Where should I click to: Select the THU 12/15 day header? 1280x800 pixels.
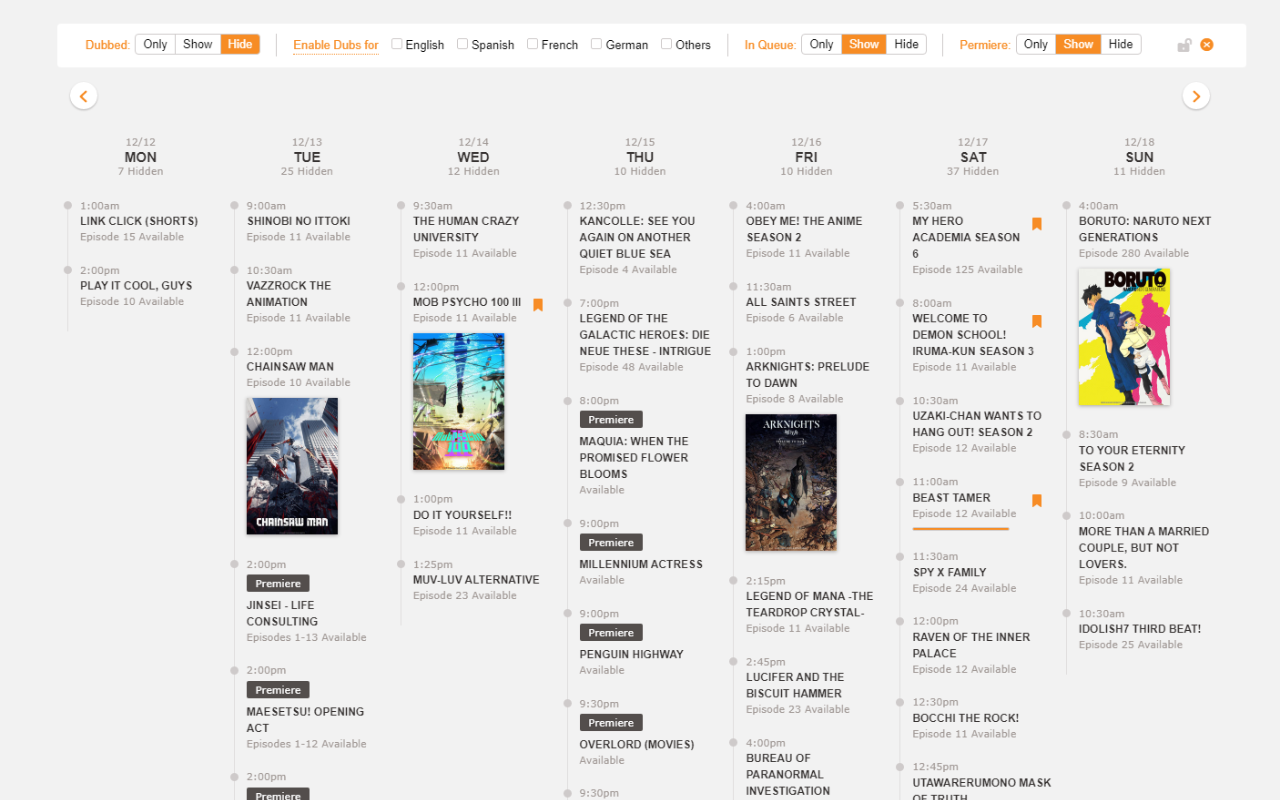tap(639, 157)
